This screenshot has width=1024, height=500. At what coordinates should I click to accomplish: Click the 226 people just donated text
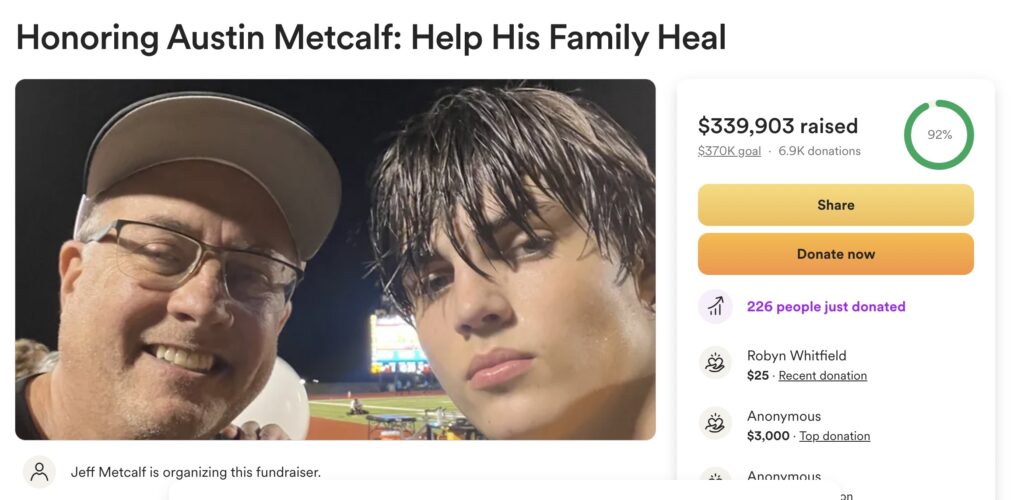pos(826,307)
